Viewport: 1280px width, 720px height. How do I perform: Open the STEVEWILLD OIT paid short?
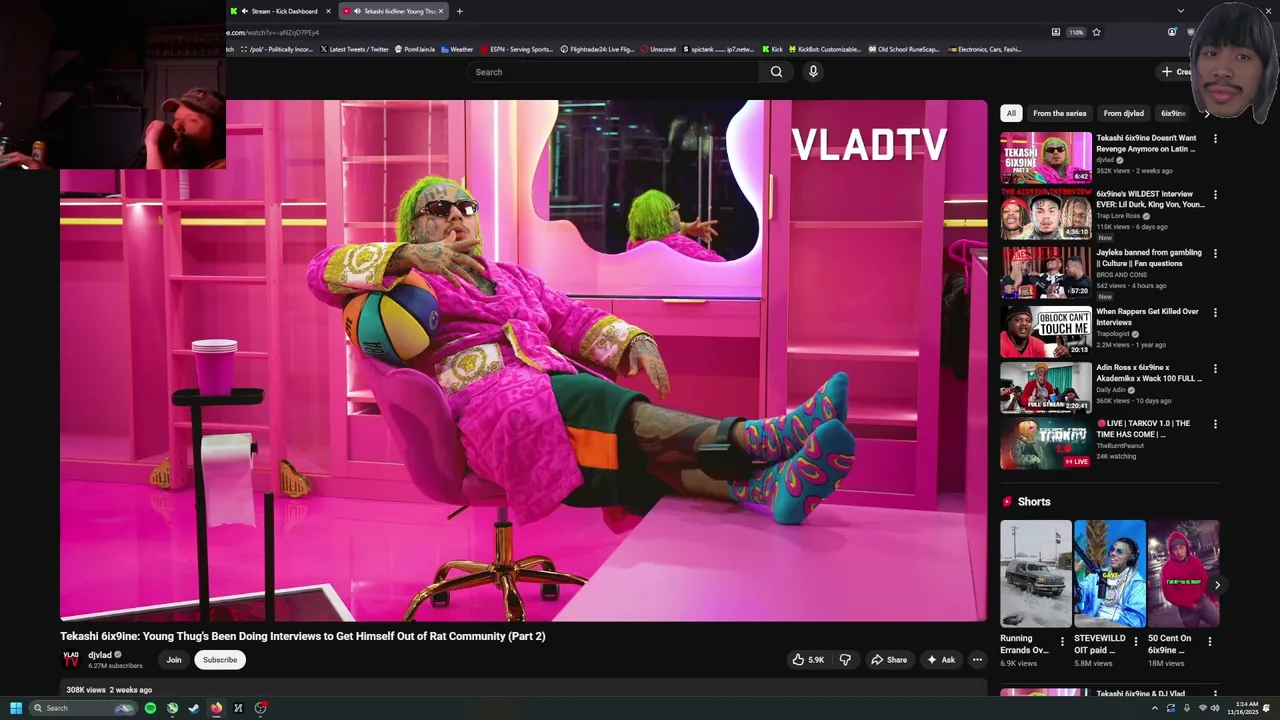click(1109, 573)
